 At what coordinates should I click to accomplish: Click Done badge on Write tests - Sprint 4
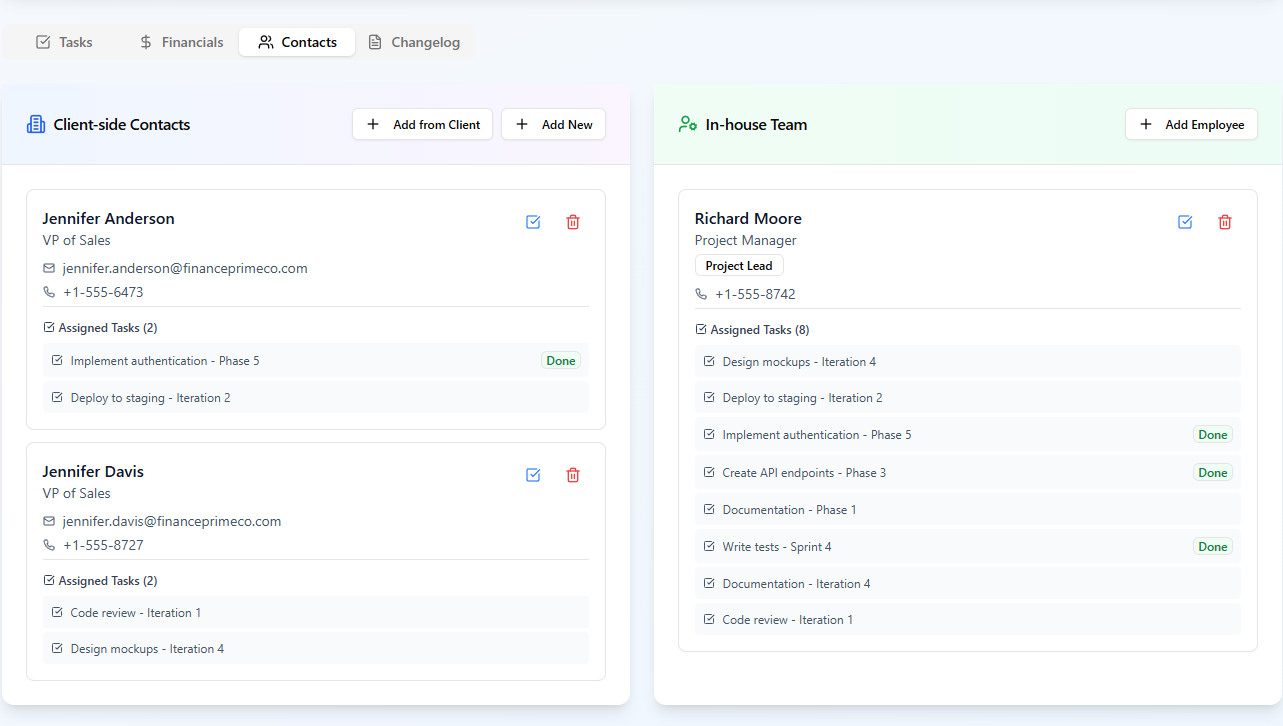[x=1213, y=546]
